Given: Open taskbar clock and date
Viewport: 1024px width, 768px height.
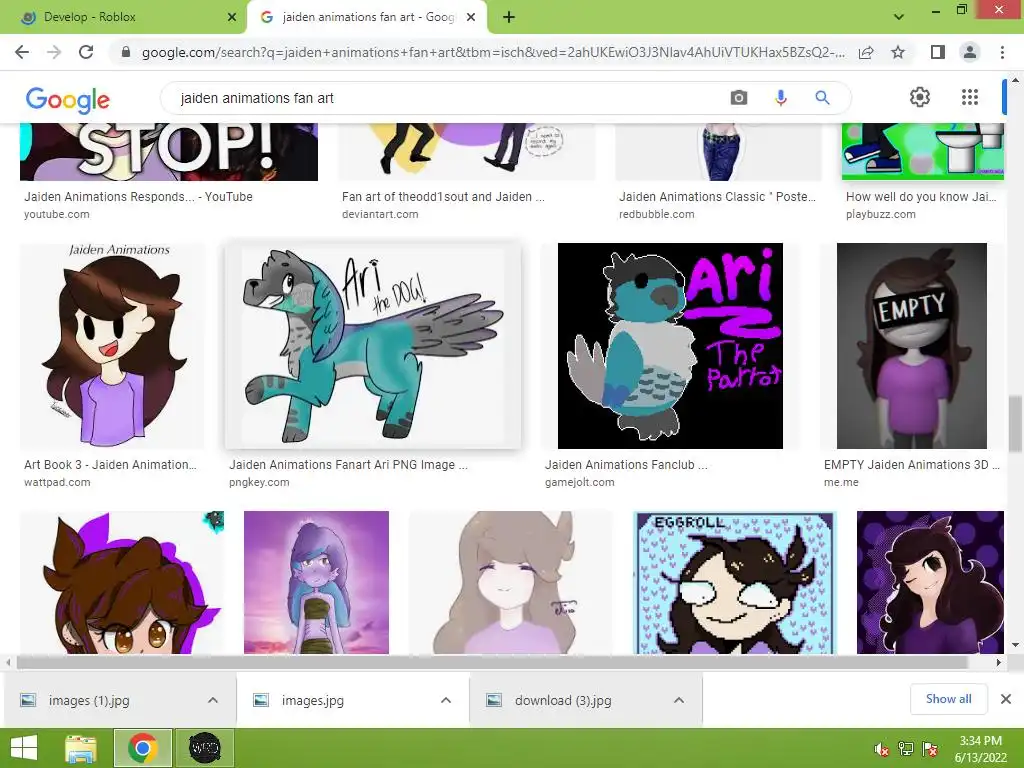Looking at the screenshot, I should click(980, 749).
